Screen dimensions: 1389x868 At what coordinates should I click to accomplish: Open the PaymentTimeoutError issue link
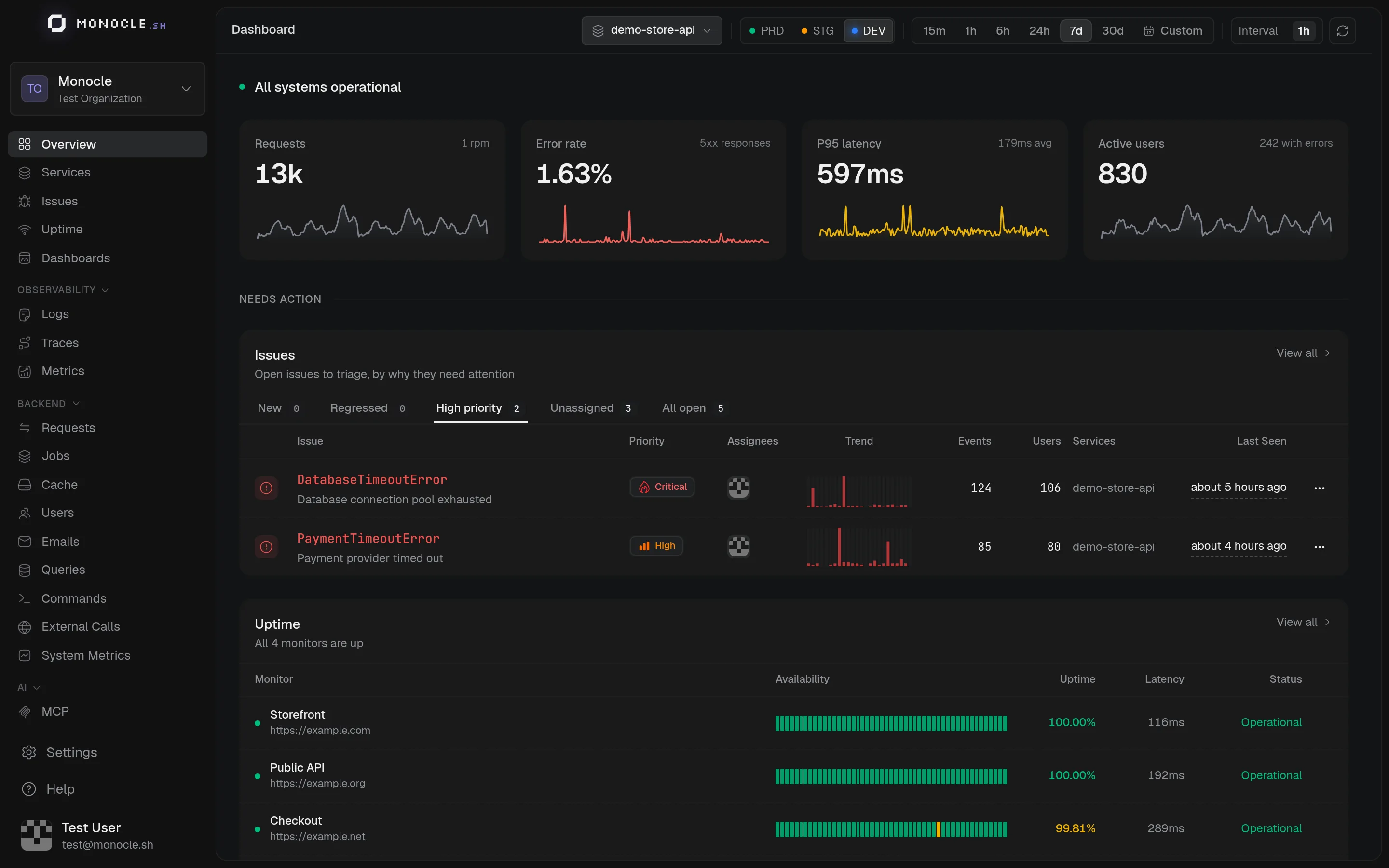coord(368,539)
